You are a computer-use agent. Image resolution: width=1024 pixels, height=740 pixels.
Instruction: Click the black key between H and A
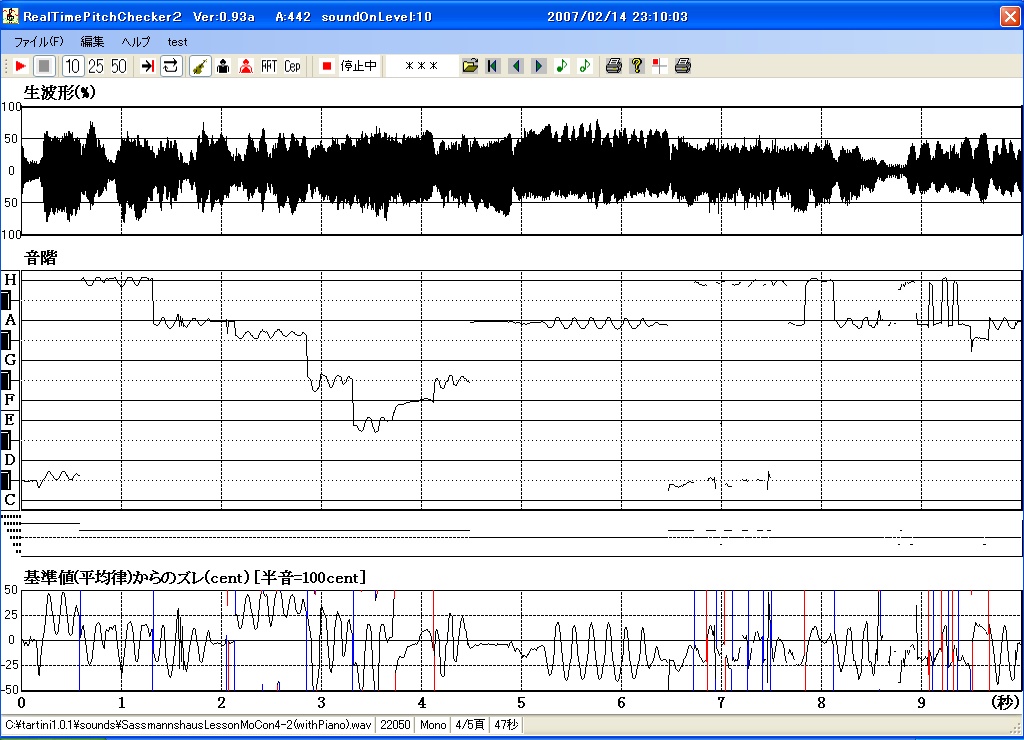[x=7, y=300]
